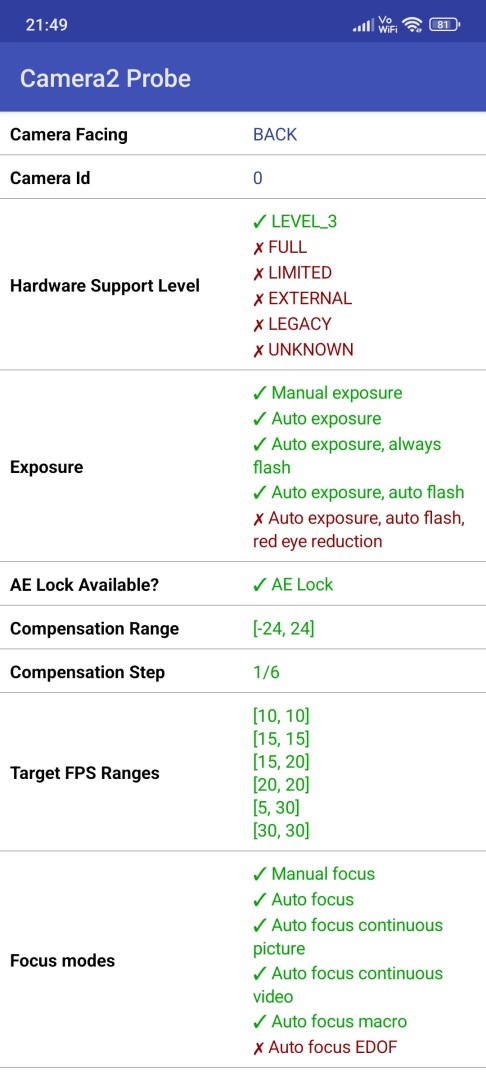Tap the Hardware Support Level label
The height and width of the screenshot is (1080, 486).
coord(105,286)
